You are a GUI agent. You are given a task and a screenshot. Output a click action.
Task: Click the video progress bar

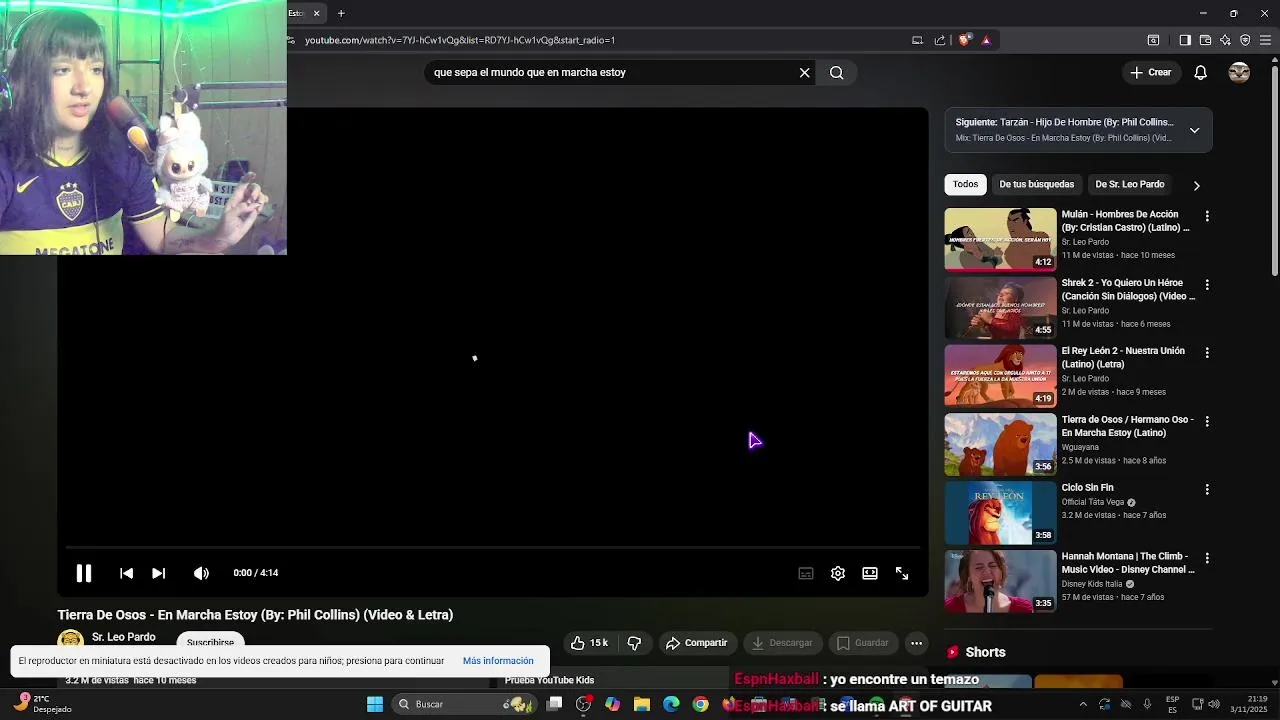point(493,548)
